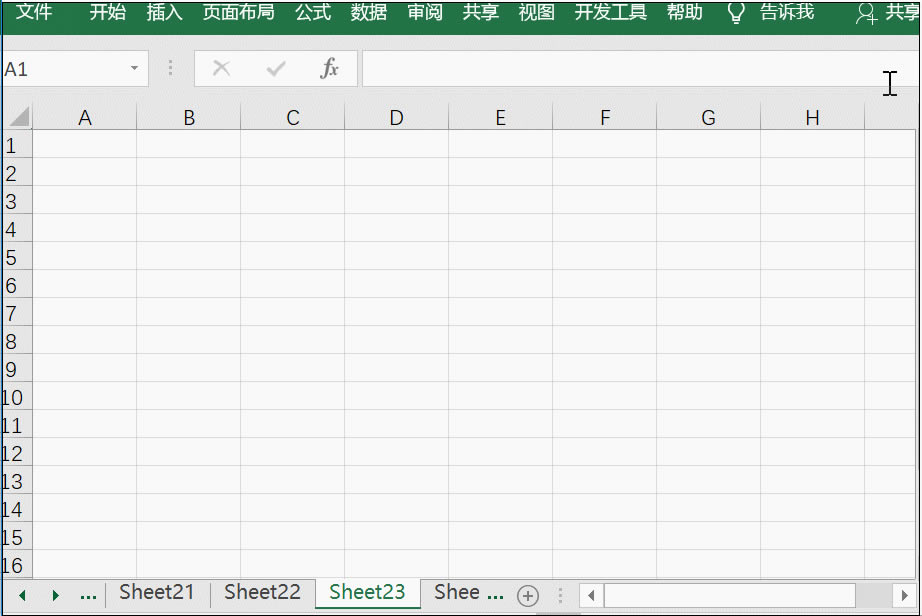Select column D header
The image size is (922, 616).
click(396, 117)
